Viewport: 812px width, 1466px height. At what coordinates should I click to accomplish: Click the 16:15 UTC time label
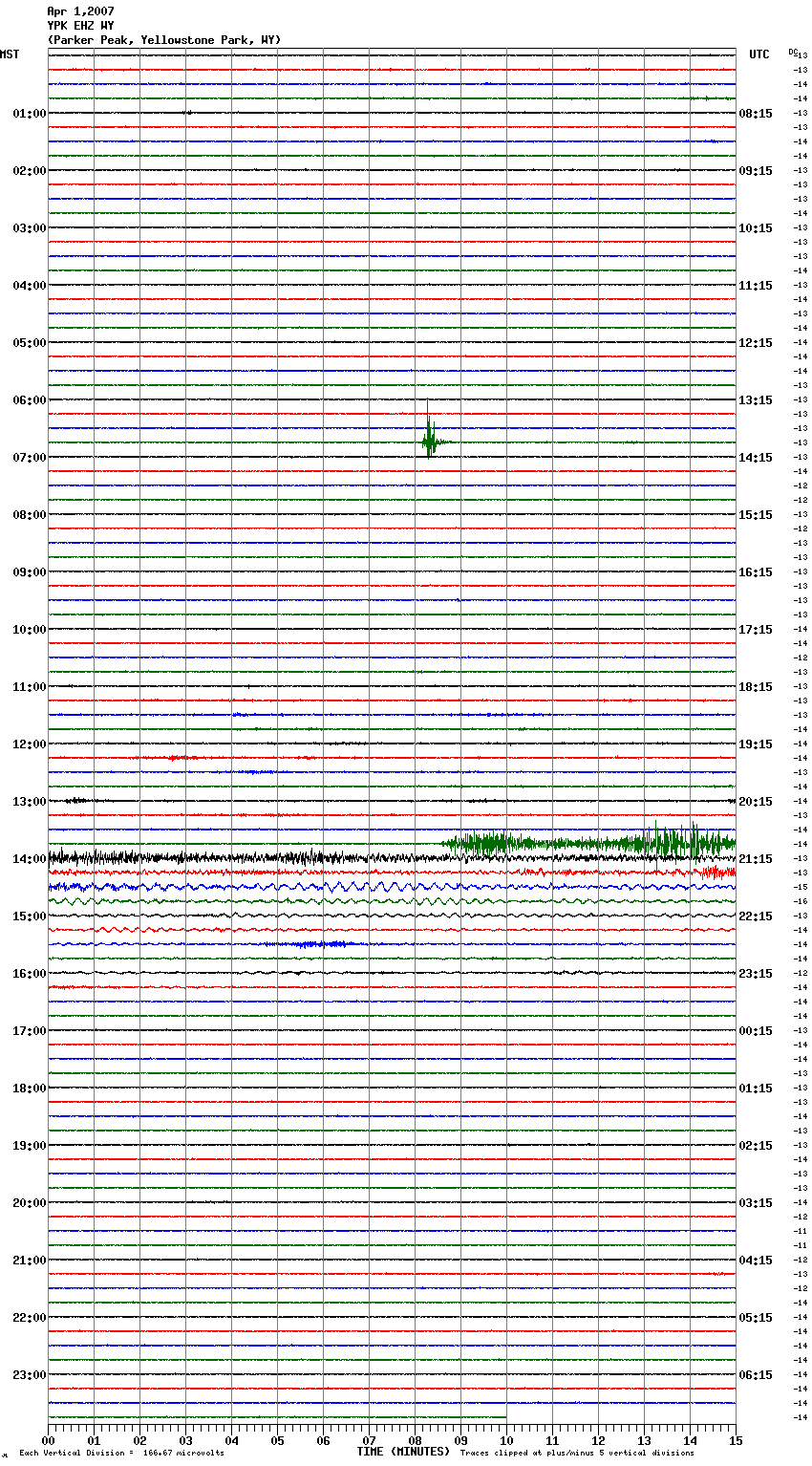pos(756,572)
